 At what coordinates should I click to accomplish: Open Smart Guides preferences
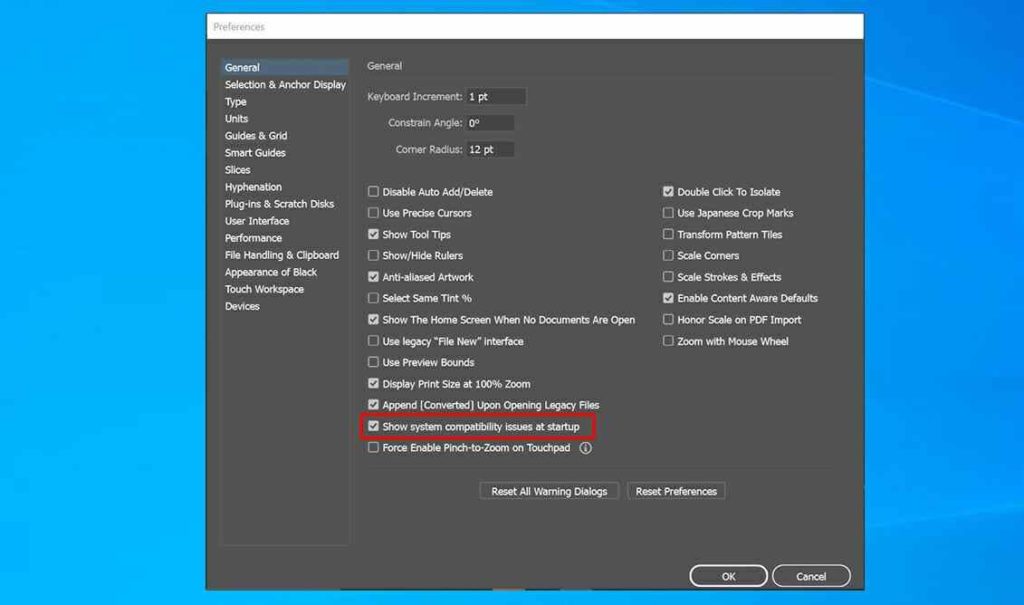255,153
